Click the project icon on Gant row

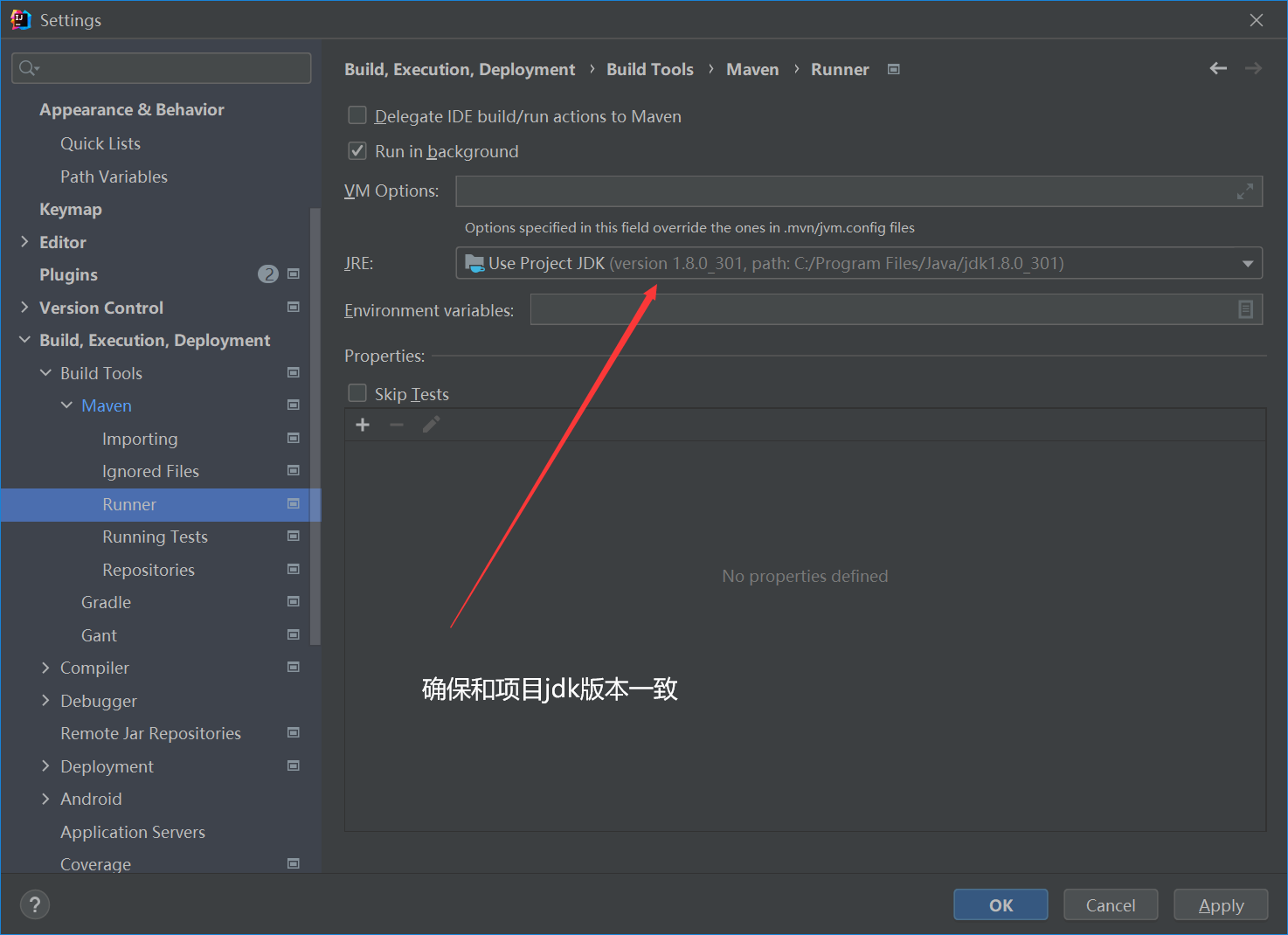pyautogui.click(x=294, y=634)
